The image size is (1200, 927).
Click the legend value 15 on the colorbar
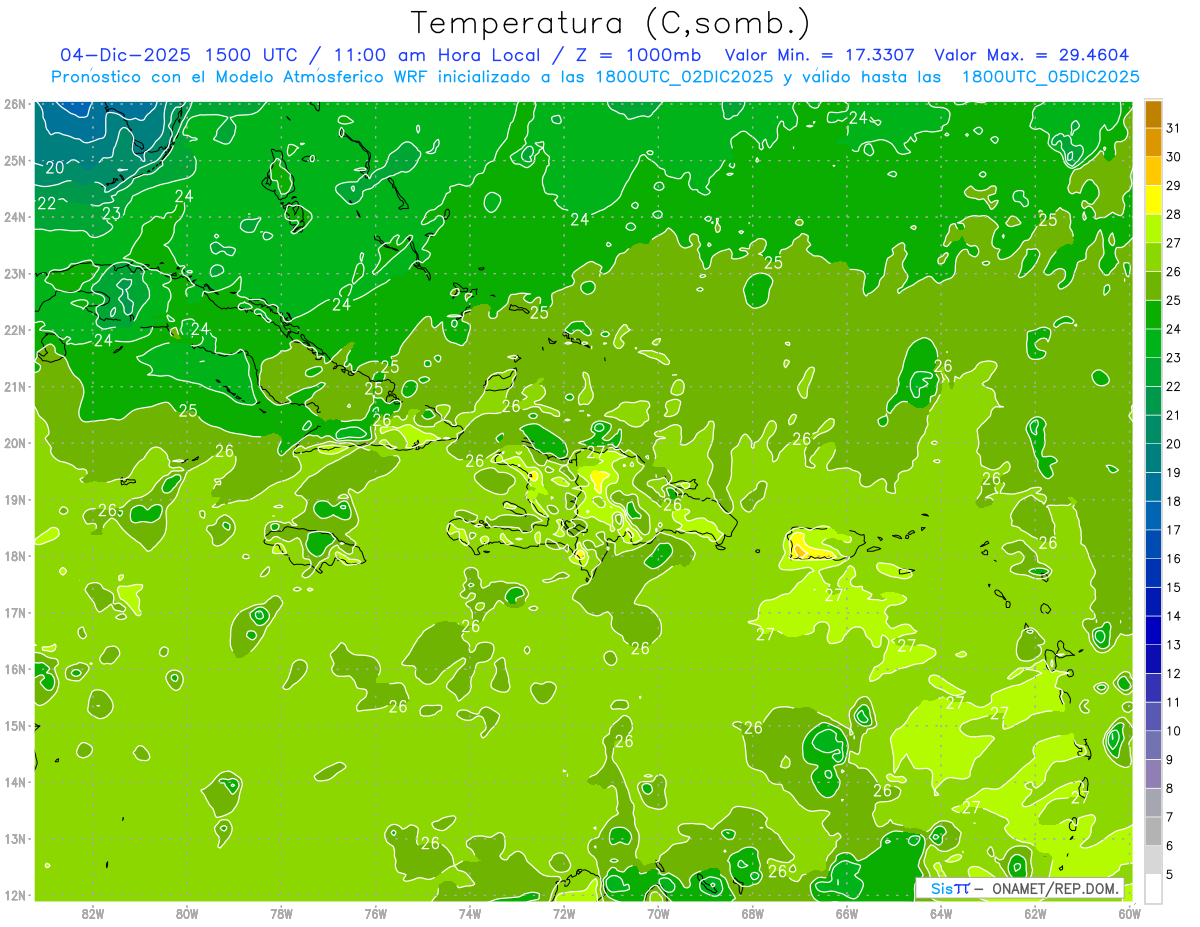point(1173,587)
